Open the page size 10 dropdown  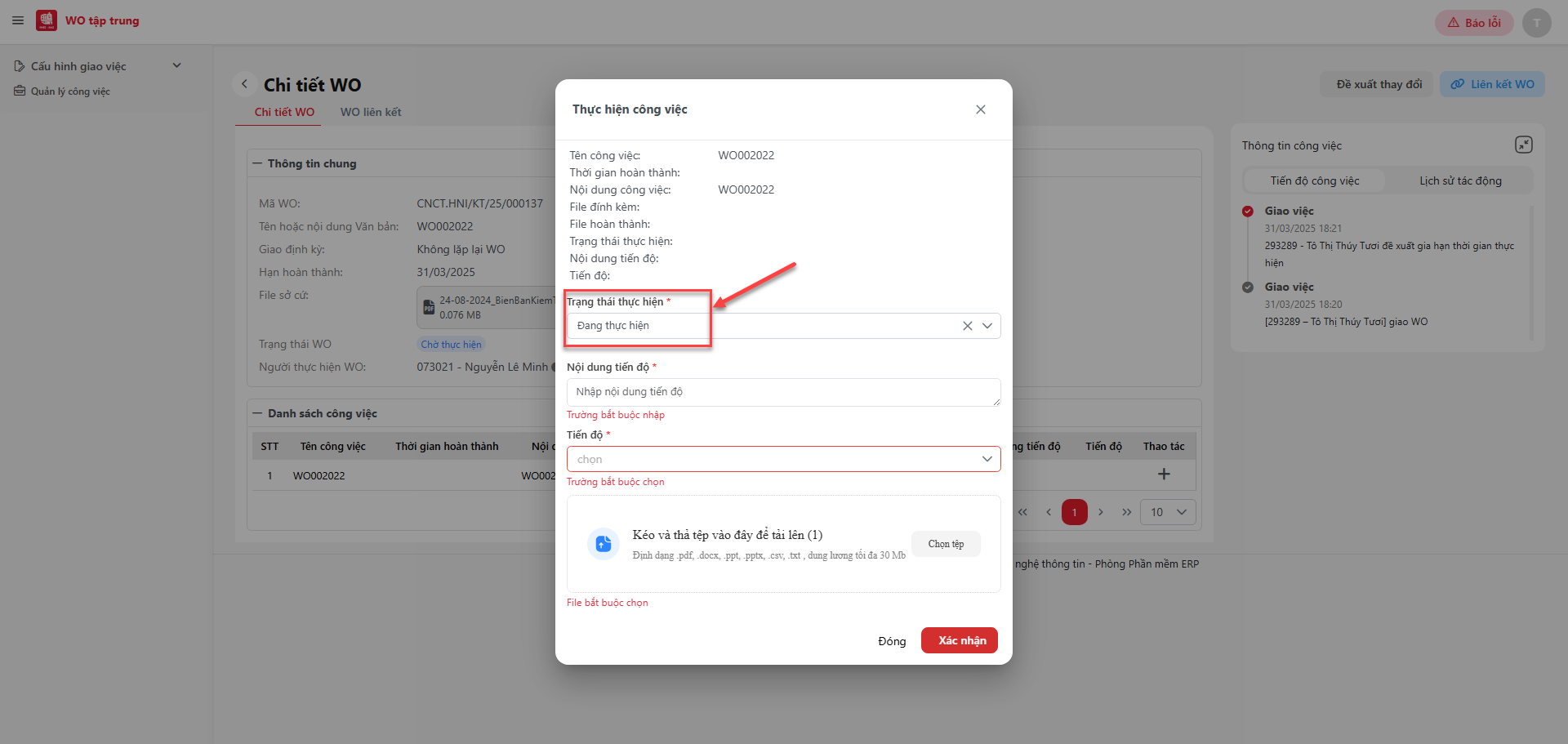(x=1168, y=512)
